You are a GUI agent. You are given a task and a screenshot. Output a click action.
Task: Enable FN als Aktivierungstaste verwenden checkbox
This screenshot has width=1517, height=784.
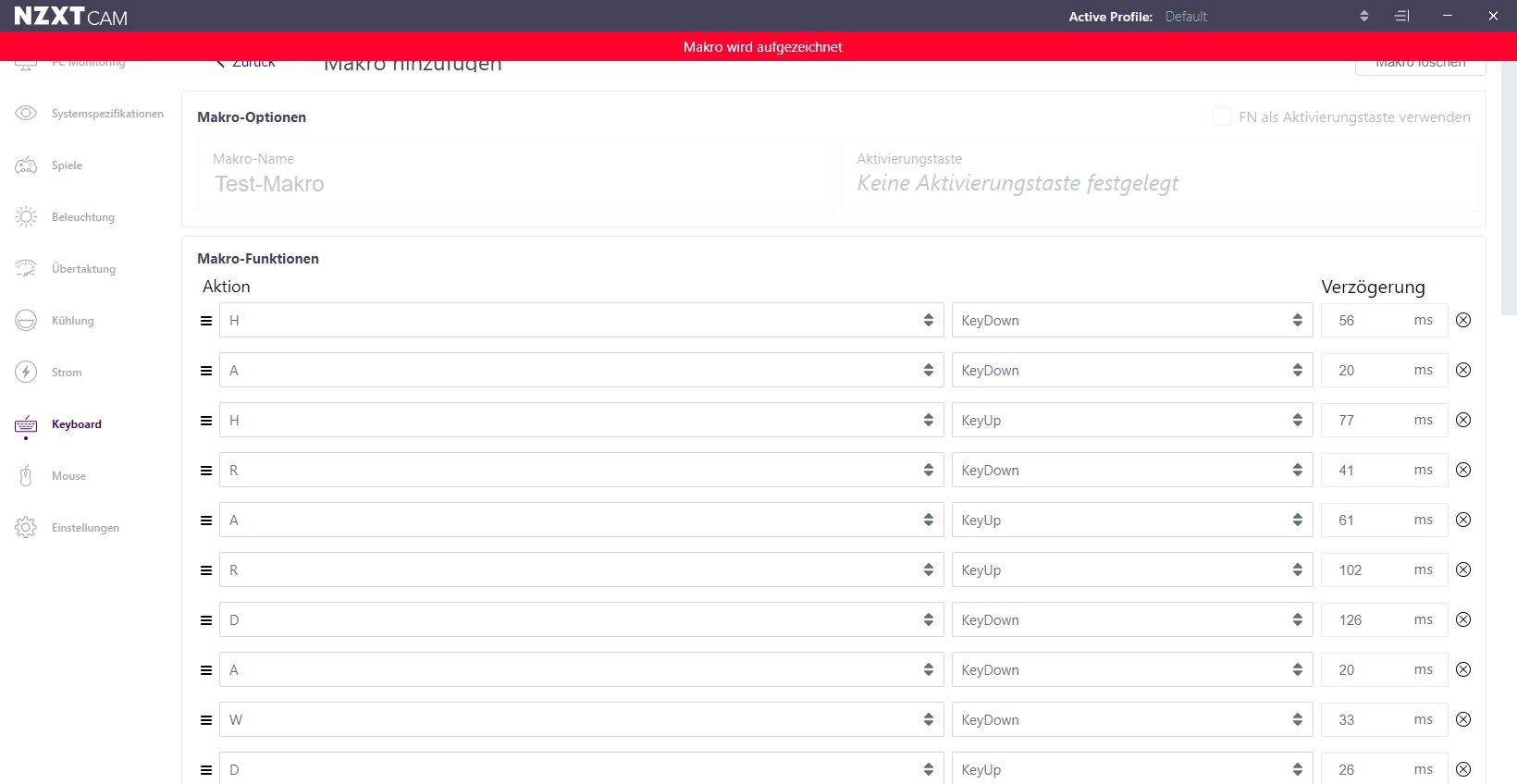(x=1222, y=116)
